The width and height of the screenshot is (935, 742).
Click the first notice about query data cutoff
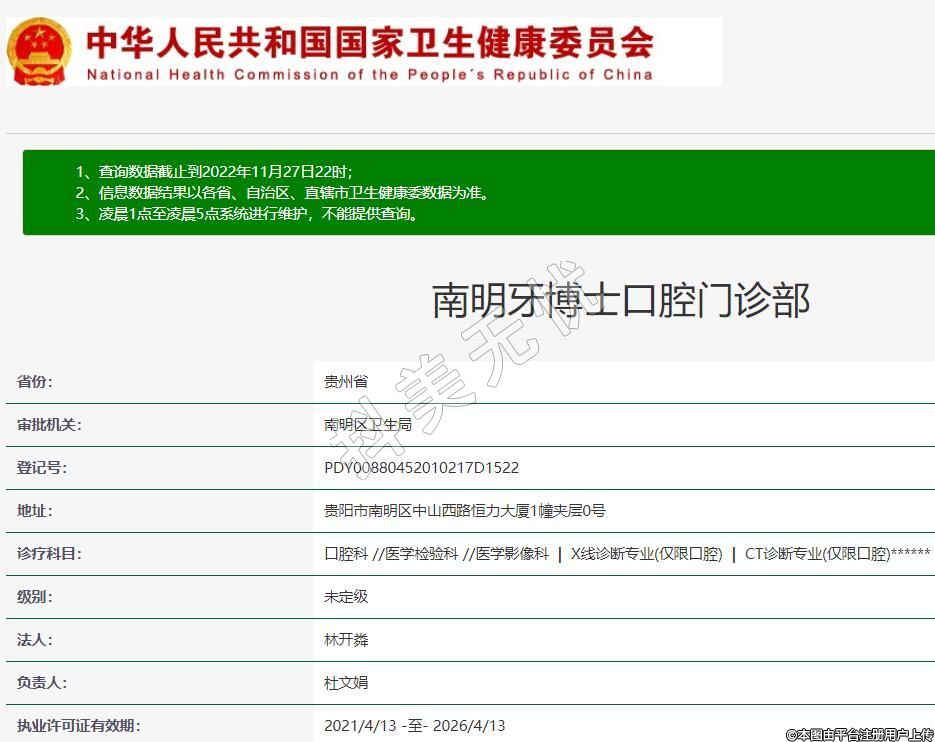(x=214, y=171)
